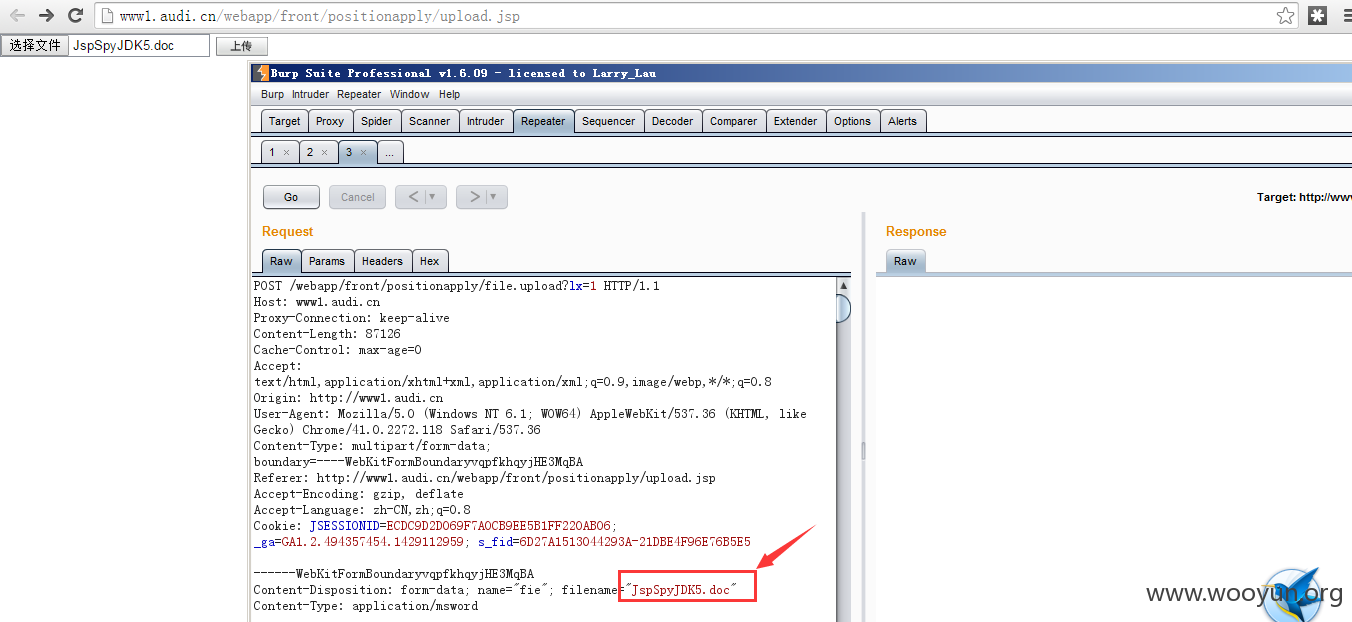Click the 选择文件 choose file button
This screenshot has width=1352, height=622.
point(35,46)
